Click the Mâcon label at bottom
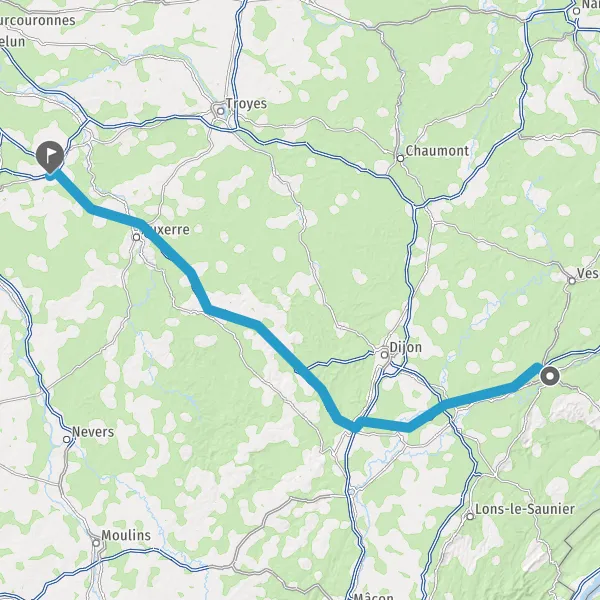Image resolution: width=600 pixels, height=600 pixels. [x=373, y=597]
